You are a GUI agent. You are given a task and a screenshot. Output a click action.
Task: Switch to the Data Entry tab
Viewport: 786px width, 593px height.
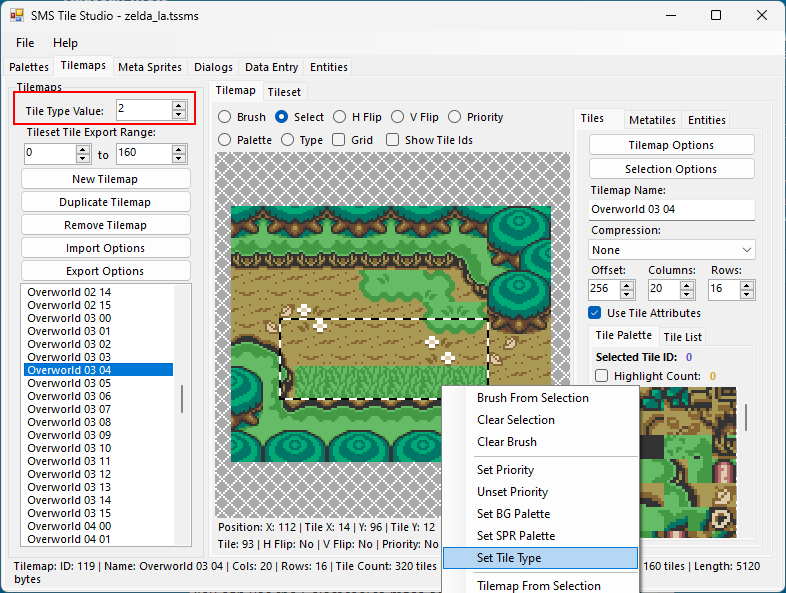(271, 67)
